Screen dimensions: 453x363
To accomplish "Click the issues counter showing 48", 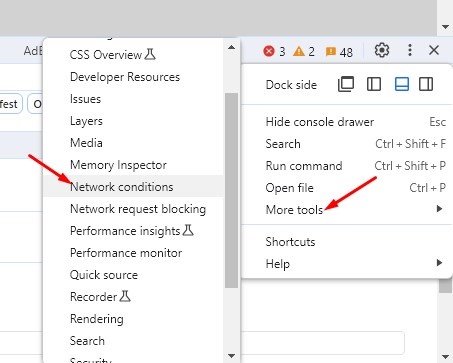I will [x=339, y=52].
